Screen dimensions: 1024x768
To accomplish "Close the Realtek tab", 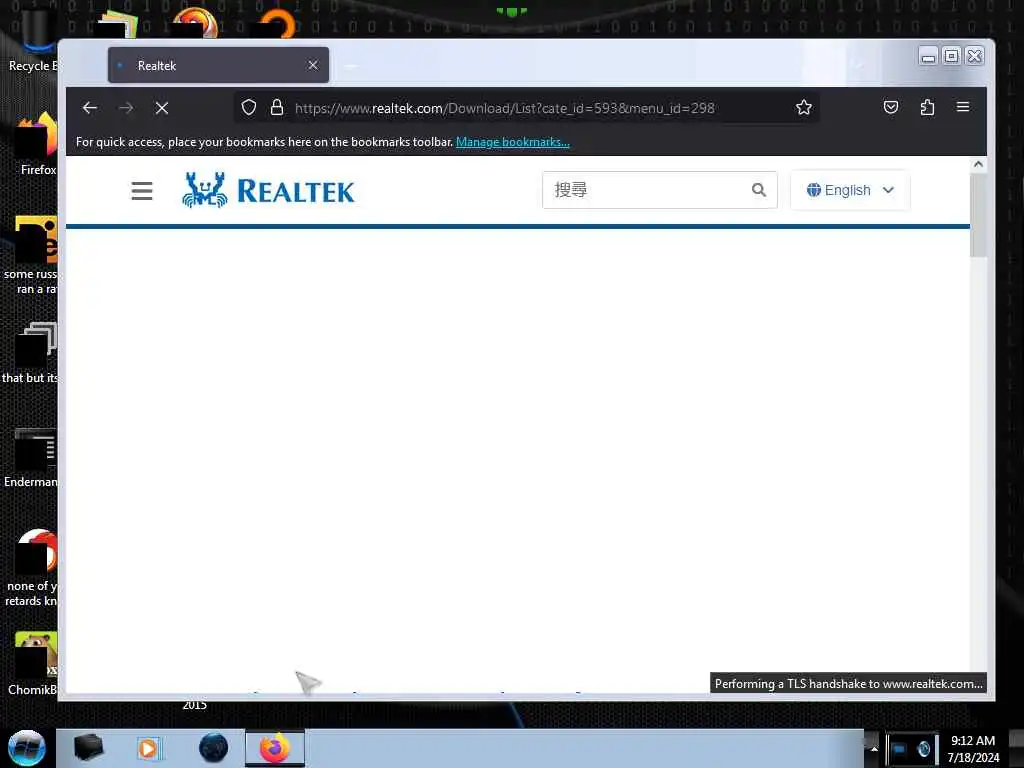I will 313,65.
